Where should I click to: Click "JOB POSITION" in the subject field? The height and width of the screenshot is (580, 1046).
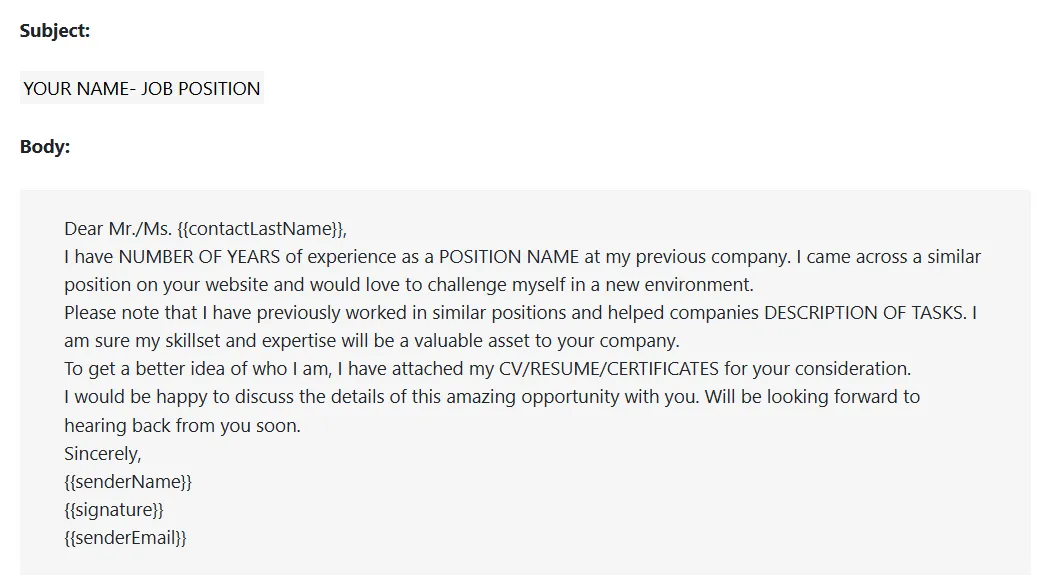pos(201,89)
